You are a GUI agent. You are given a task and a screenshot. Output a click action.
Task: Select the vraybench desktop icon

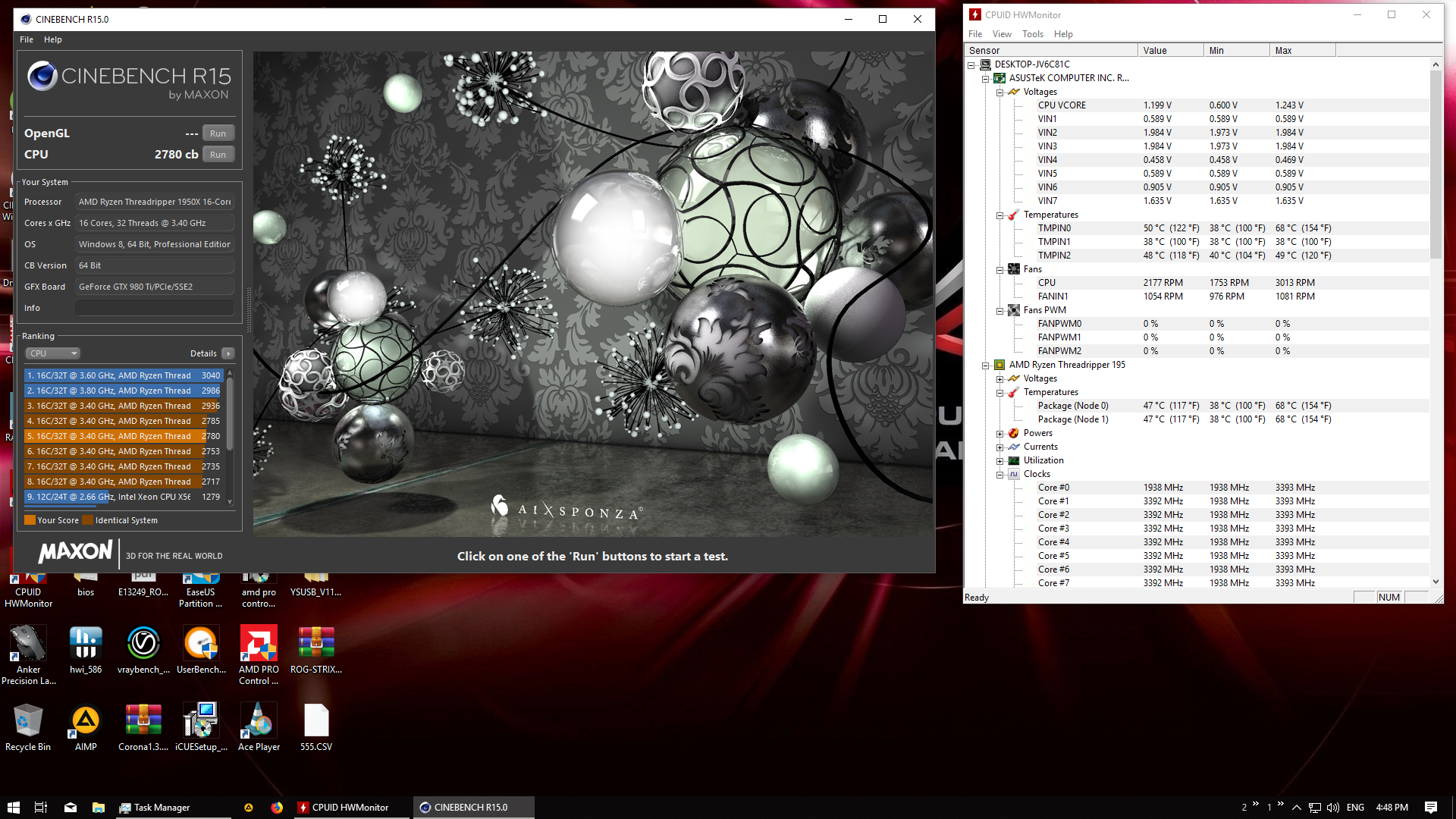(x=143, y=650)
